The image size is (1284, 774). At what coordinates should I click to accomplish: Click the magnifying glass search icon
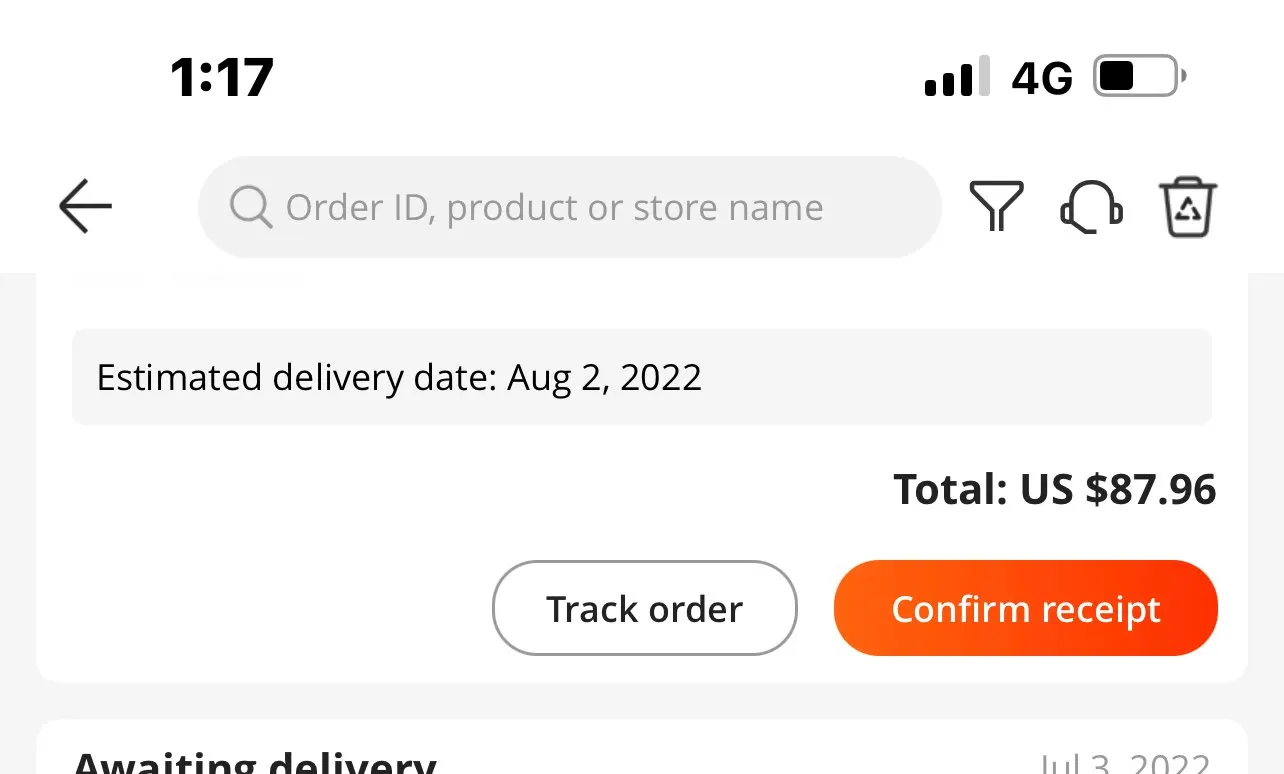pos(250,207)
